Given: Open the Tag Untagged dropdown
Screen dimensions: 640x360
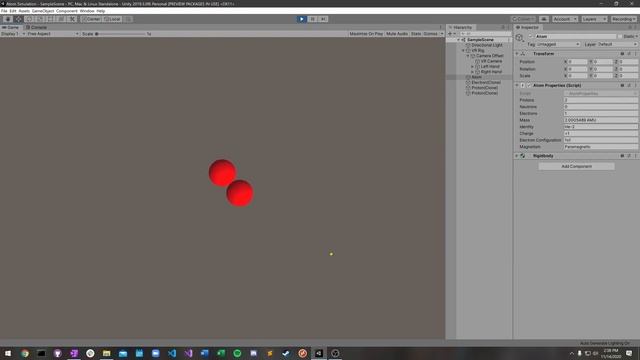Looking at the screenshot, I should 558,44.
